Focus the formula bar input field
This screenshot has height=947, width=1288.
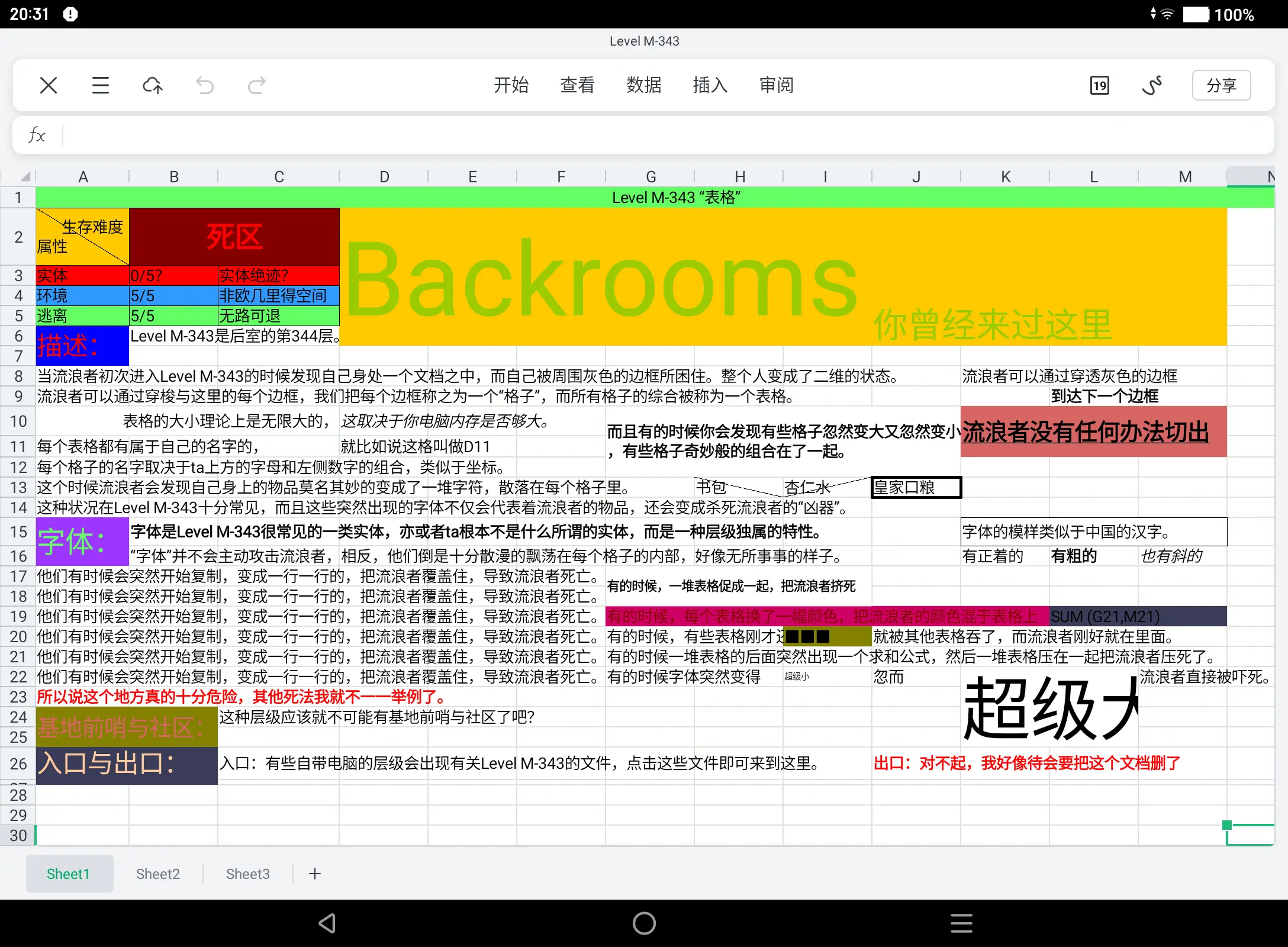pyautogui.click(x=668, y=135)
